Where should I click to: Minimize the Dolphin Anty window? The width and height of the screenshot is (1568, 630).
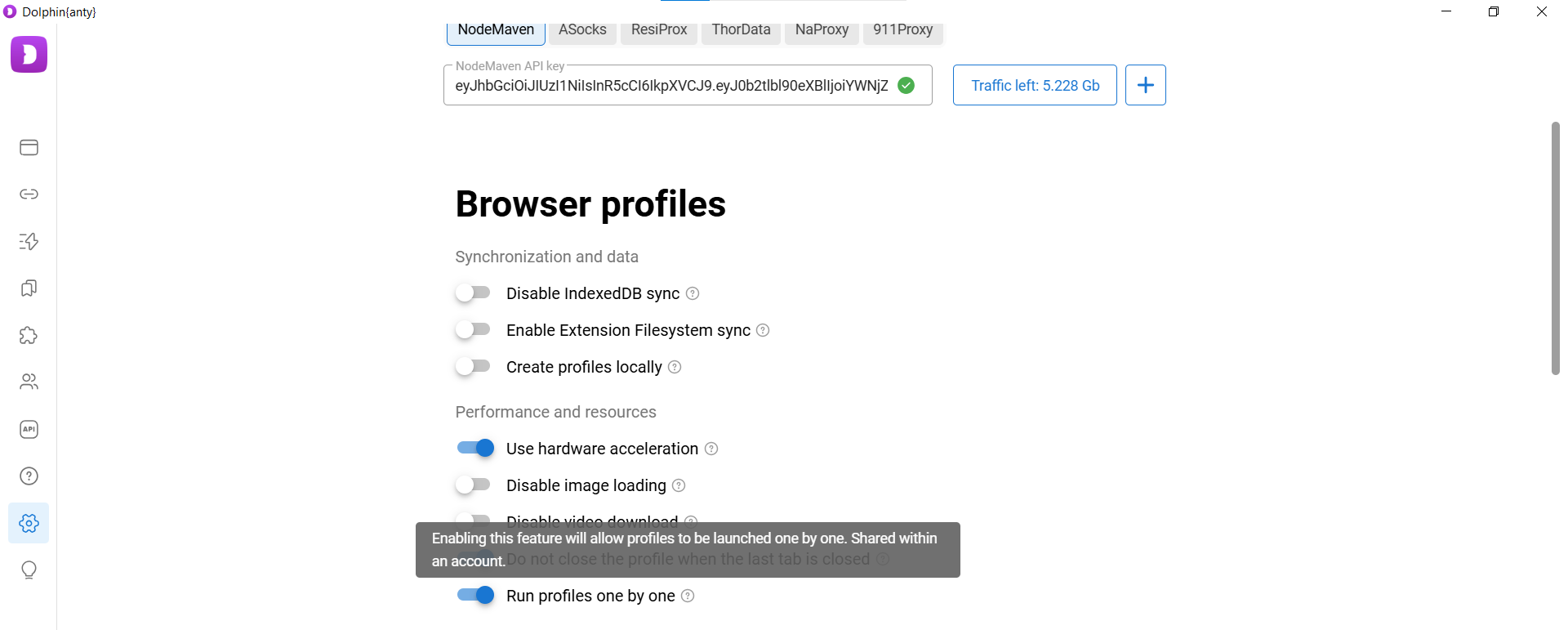point(1446,11)
